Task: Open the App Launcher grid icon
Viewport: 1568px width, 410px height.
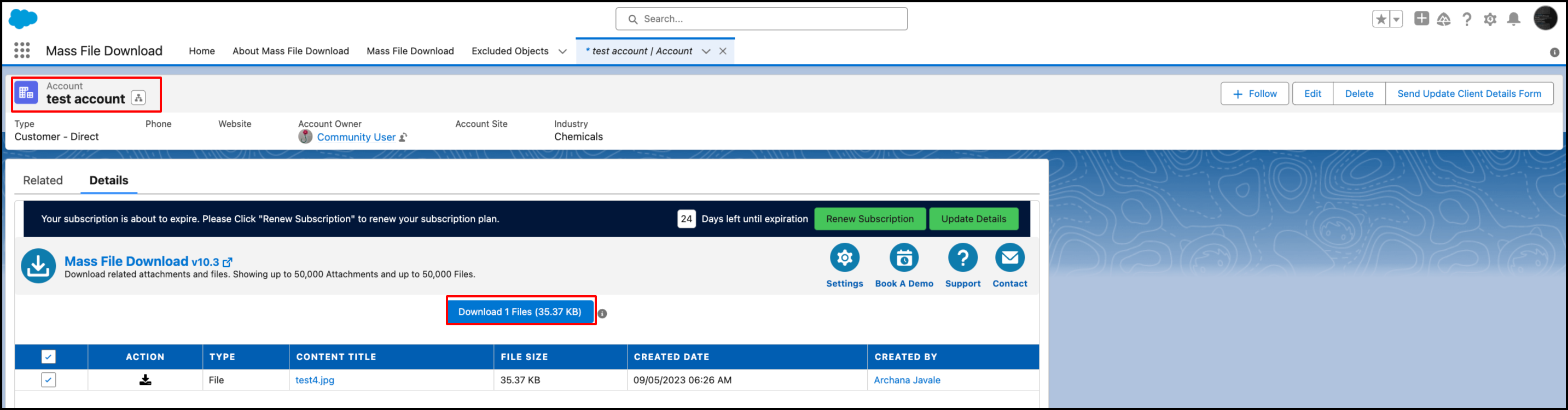Action: [22, 50]
